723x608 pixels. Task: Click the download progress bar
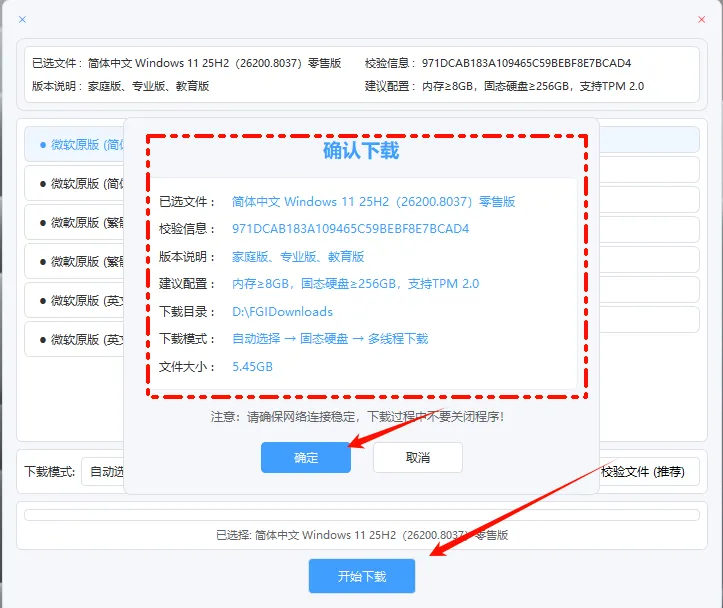tap(362, 515)
